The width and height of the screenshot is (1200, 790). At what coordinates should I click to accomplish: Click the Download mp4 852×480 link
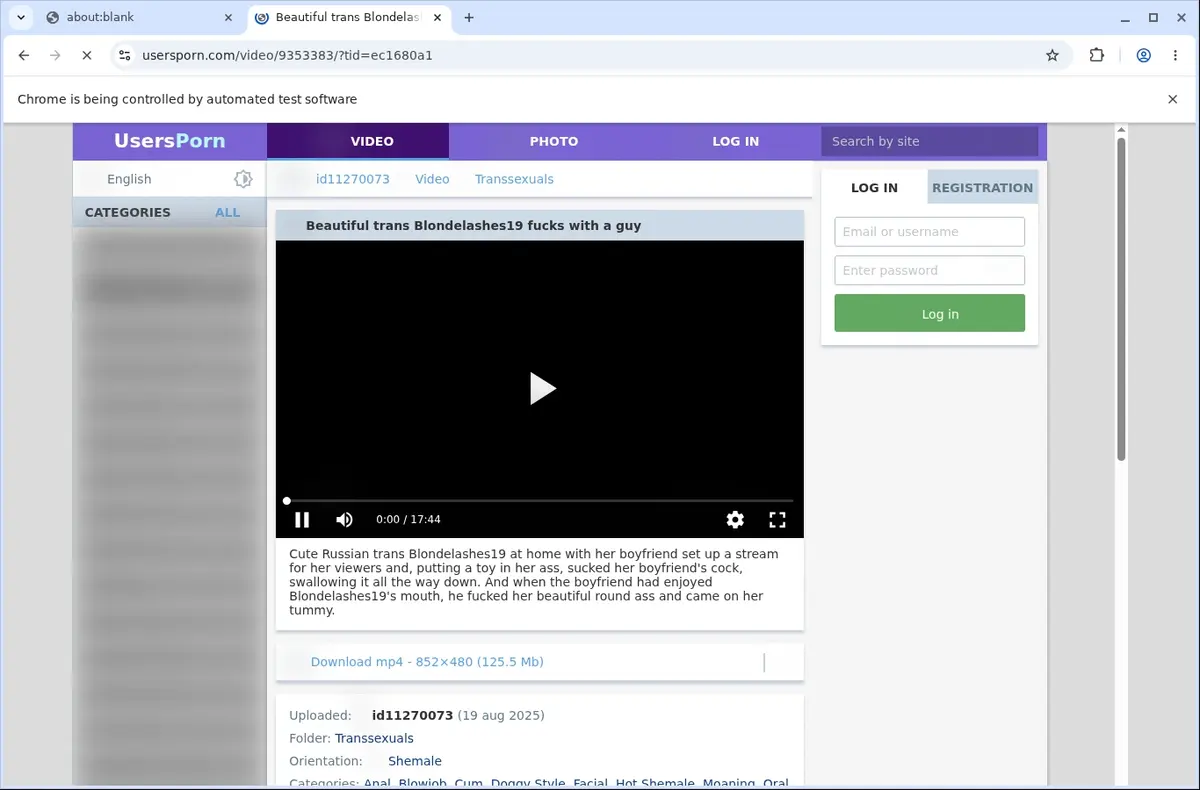coord(427,662)
